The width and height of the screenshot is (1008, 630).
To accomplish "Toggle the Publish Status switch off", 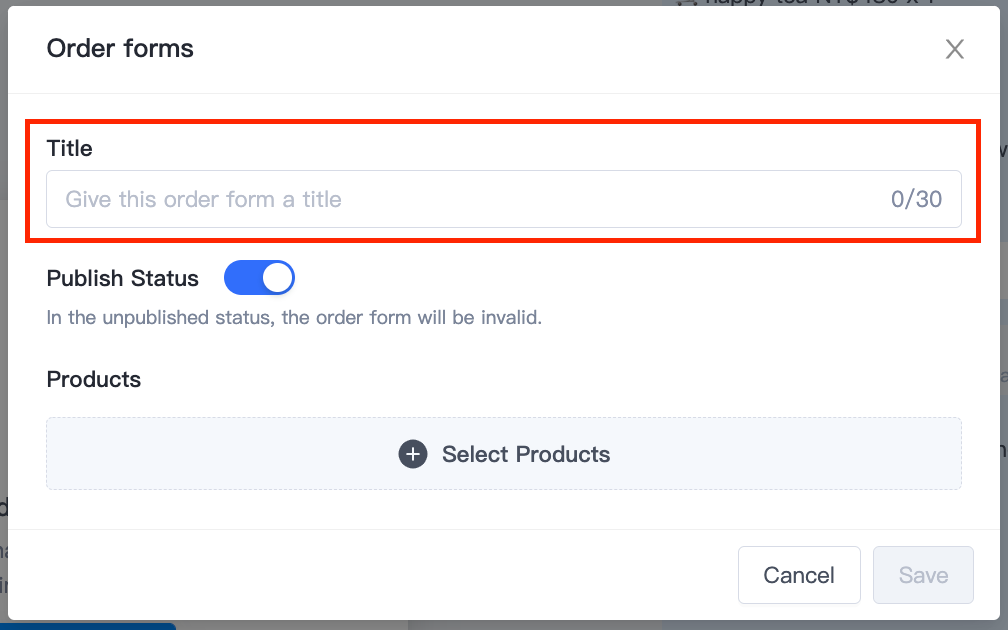I will 259,278.
